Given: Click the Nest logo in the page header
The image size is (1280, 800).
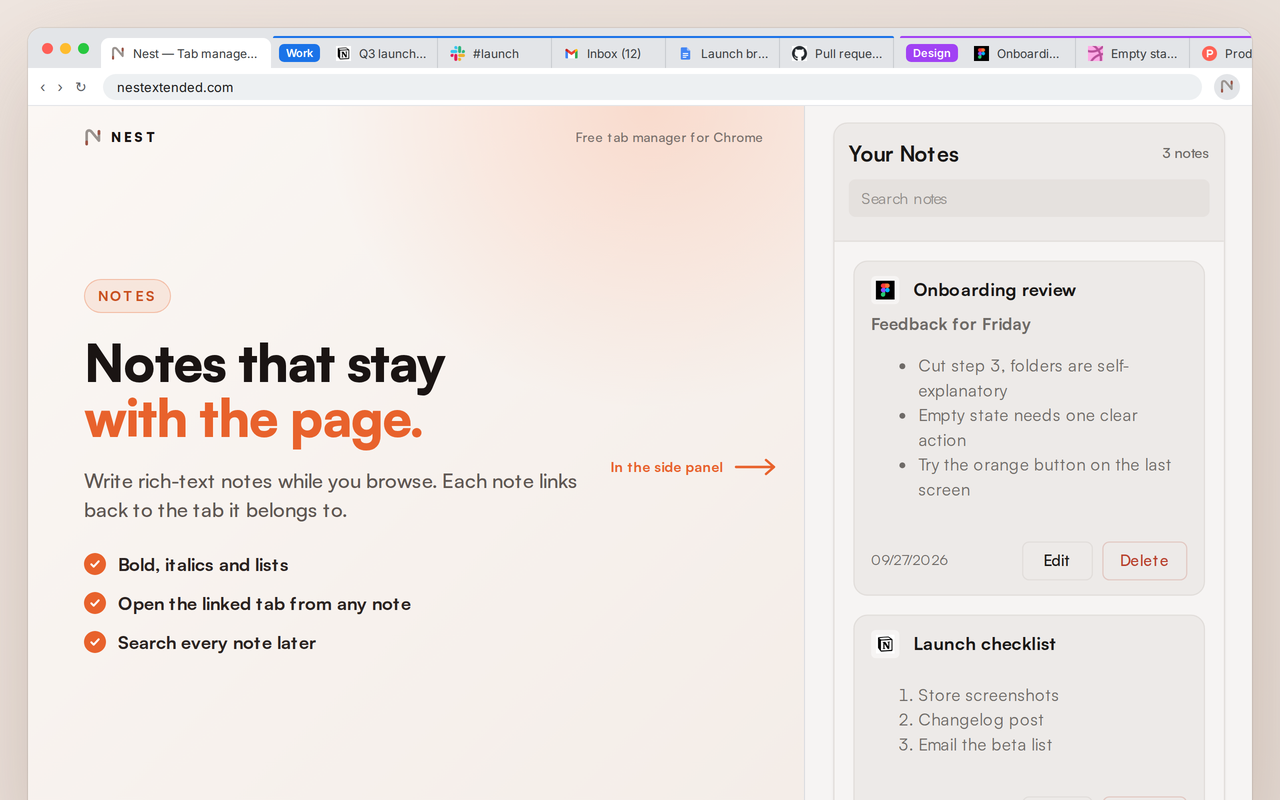Looking at the screenshot, I should tap(120, 137).
